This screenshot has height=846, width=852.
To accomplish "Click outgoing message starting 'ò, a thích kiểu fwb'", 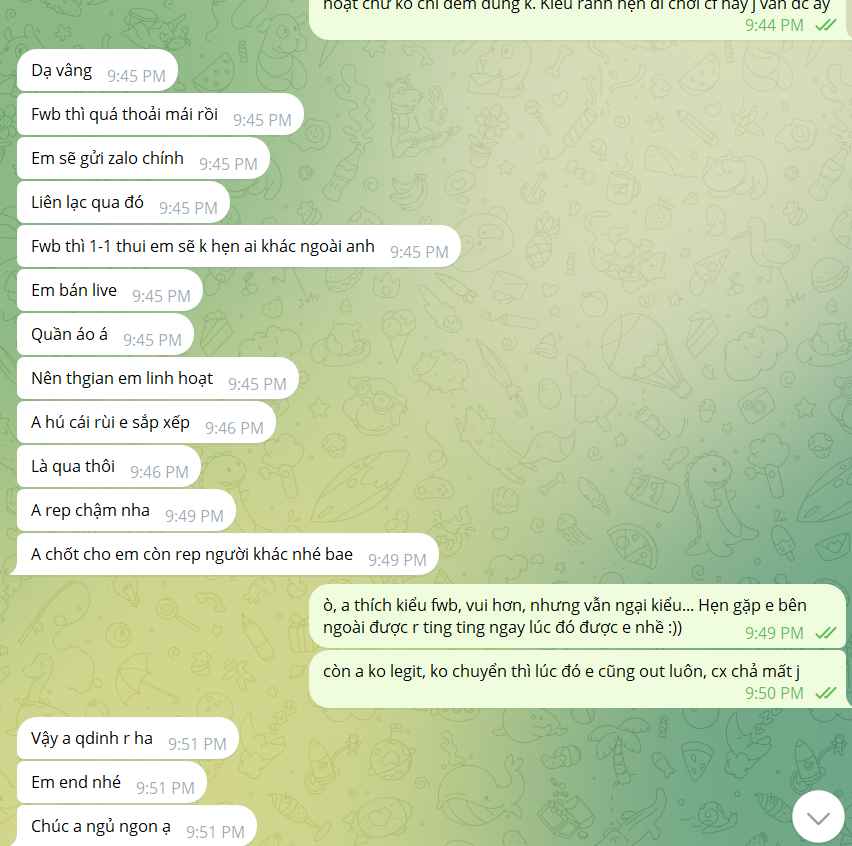I will coord(578,617).
